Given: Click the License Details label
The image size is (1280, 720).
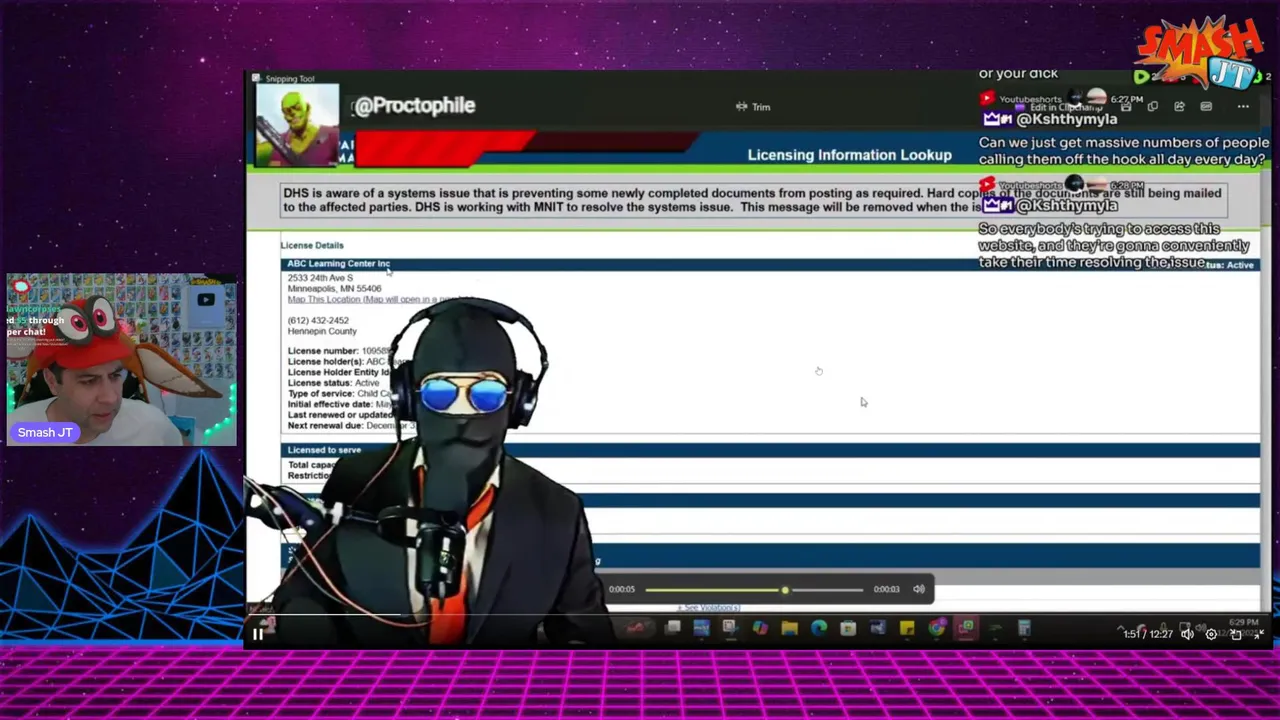Looking at the screenshot, I should [312, 245].
